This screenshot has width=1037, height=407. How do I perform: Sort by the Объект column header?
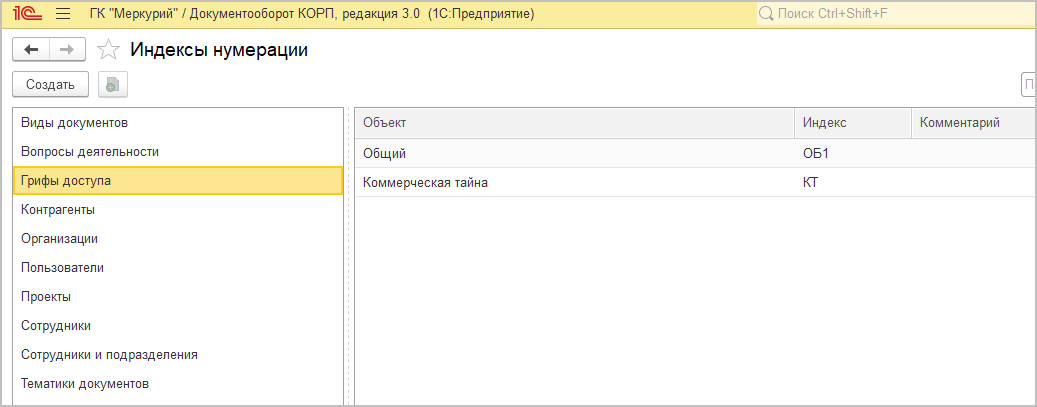(x=575, y=122)
